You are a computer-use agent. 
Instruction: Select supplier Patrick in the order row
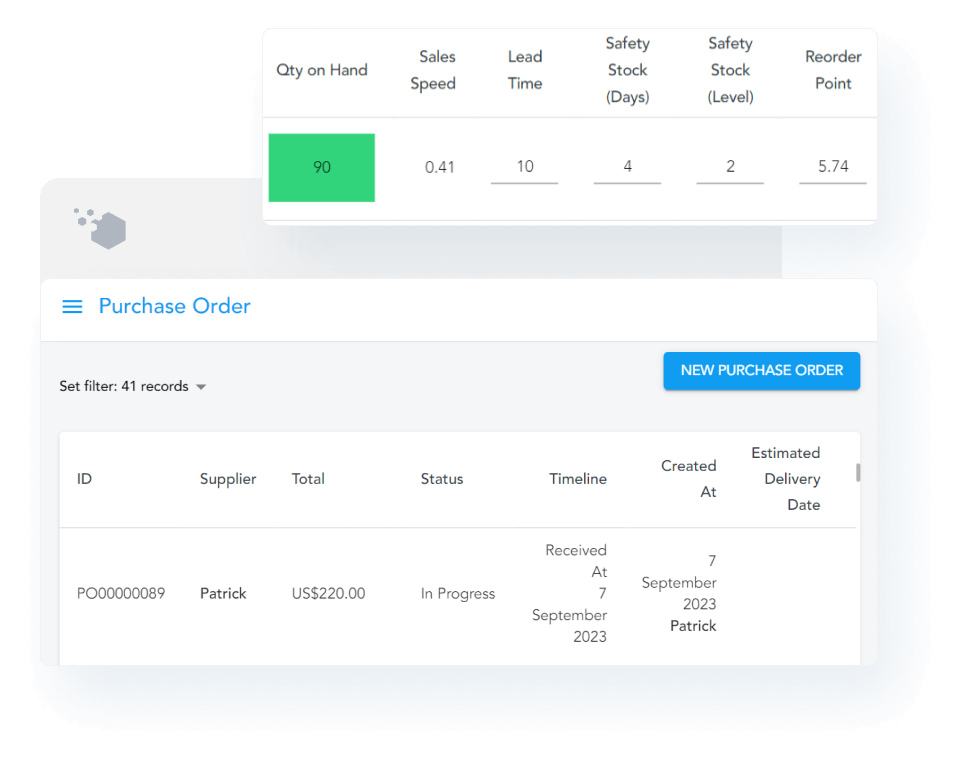(x=224, y=594)
